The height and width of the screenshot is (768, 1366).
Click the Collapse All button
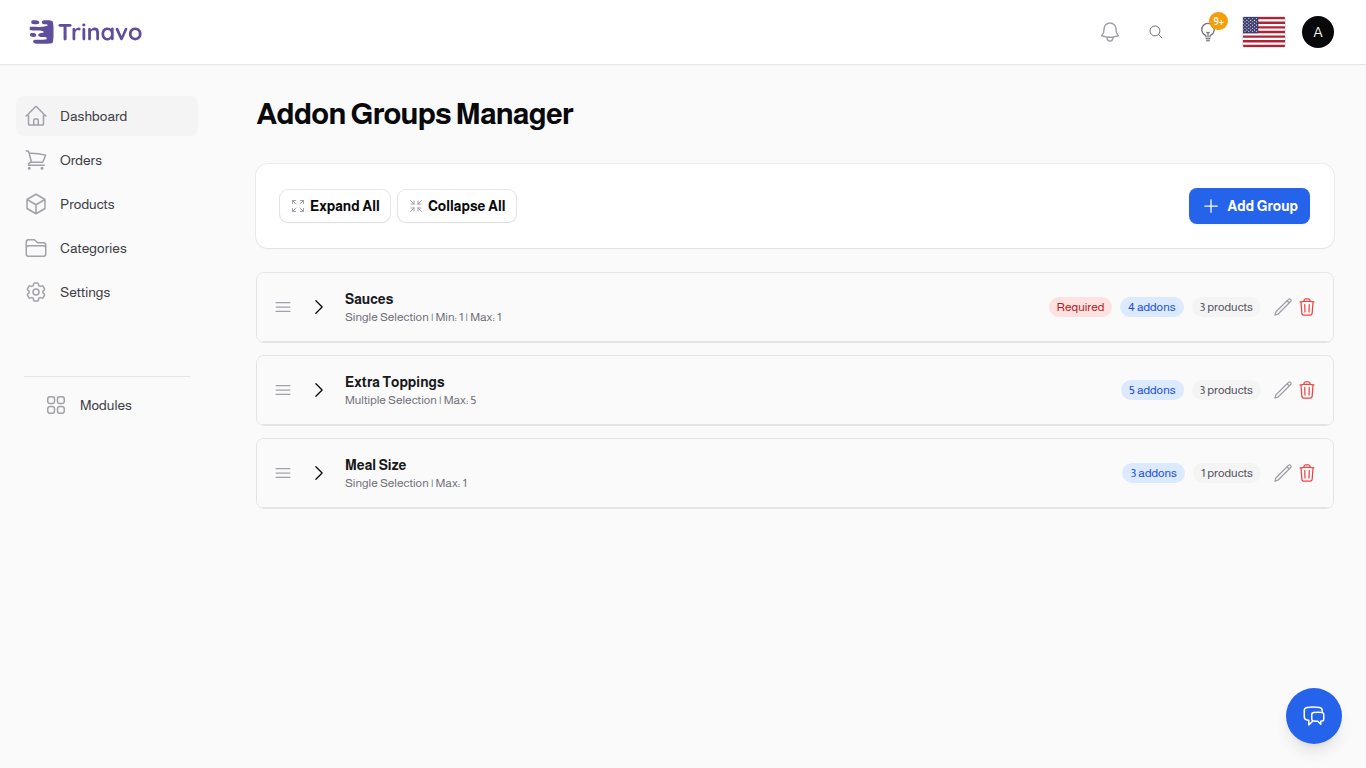point(457,206)
